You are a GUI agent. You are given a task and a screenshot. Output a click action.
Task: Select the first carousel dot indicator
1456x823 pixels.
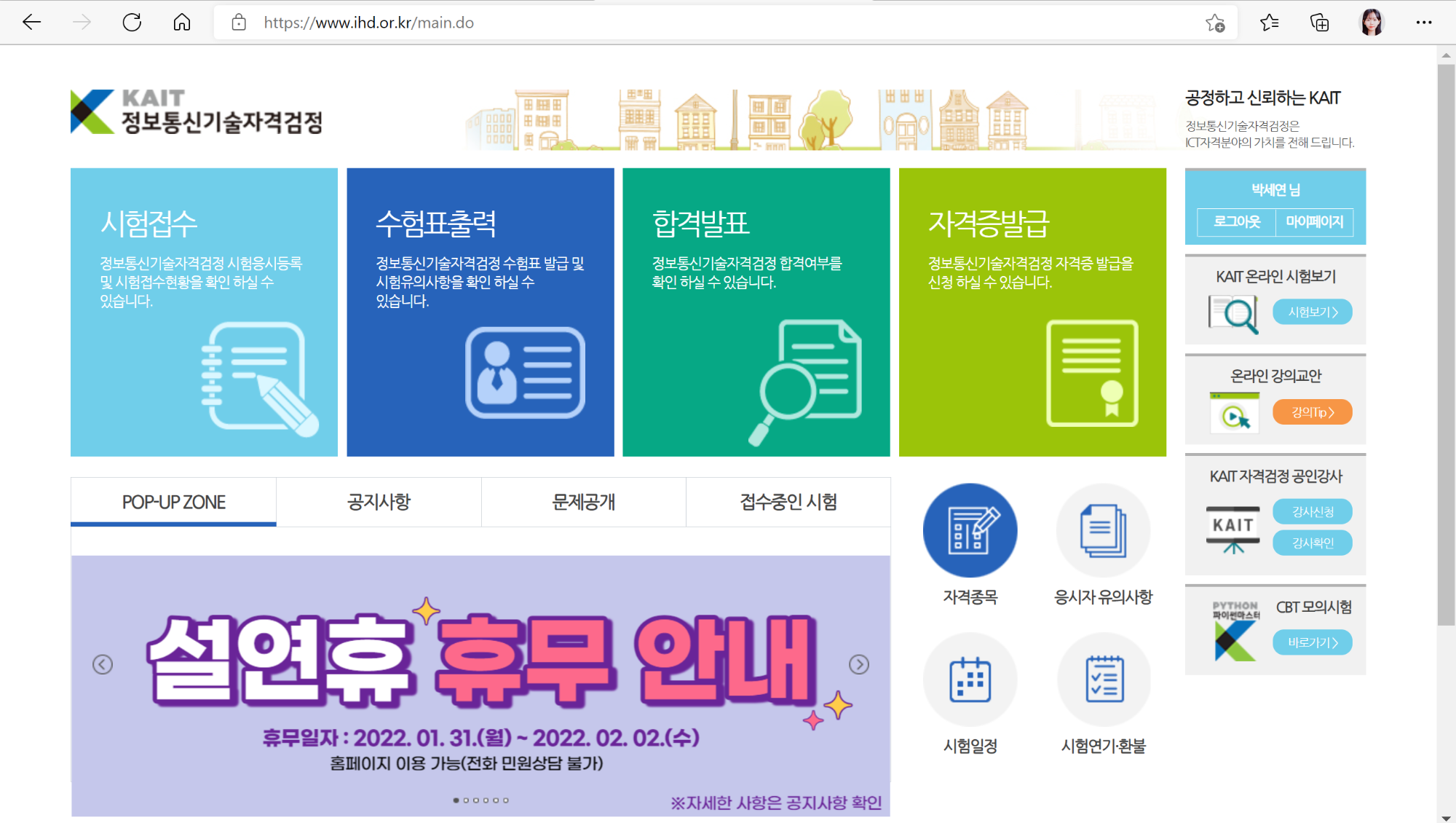pos(456,800)
